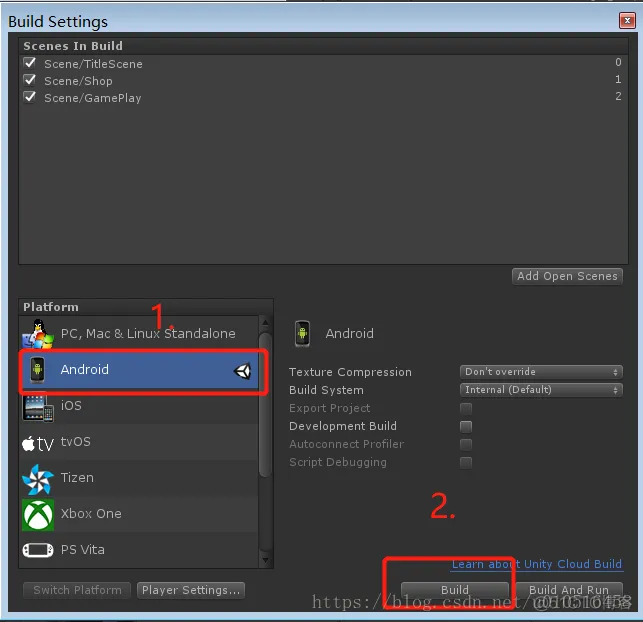643x622 pixels.
Task: Select the Scene/GamePlay entry text
Action: (93, 98)
